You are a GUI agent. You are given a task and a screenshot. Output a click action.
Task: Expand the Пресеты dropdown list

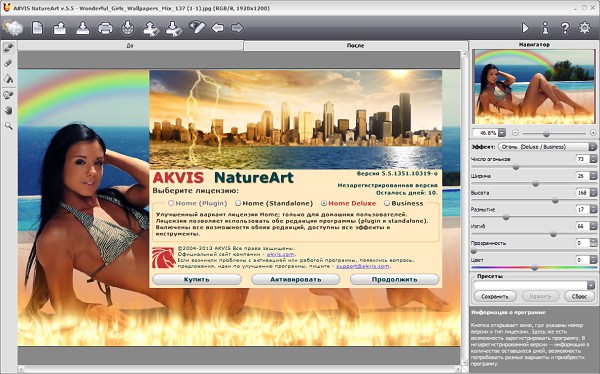pos(591,285)
